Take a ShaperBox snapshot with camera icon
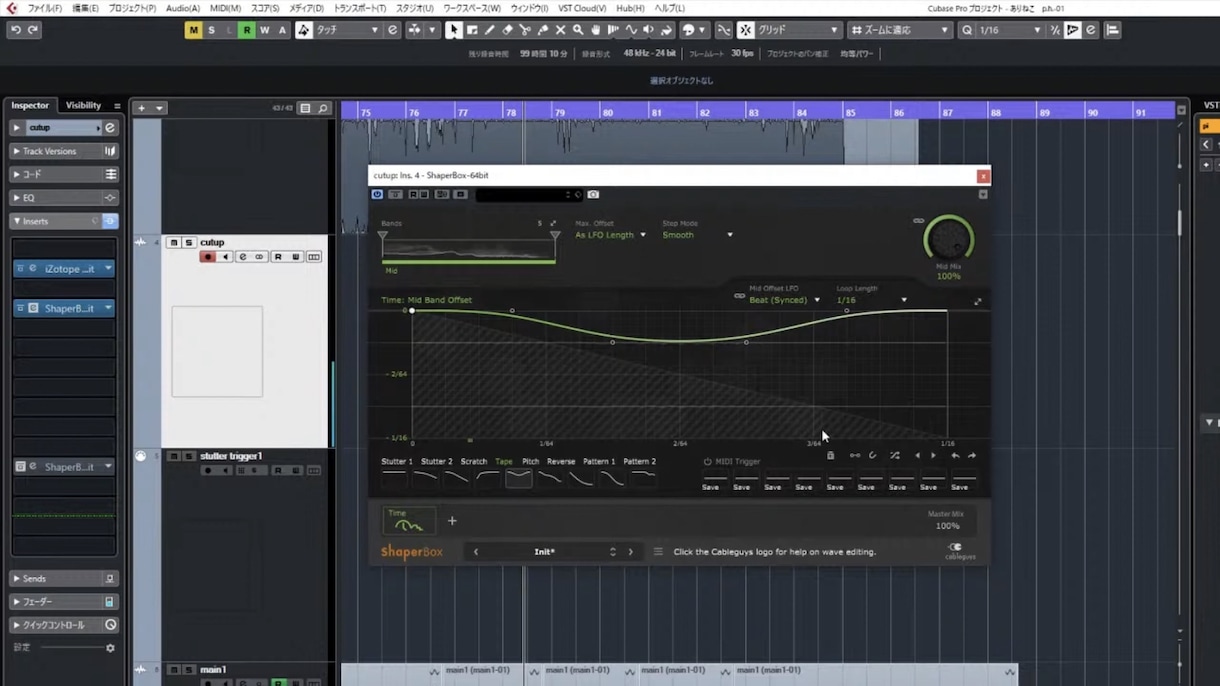Viewport: 1220px width, 686px height. point(593,195)
